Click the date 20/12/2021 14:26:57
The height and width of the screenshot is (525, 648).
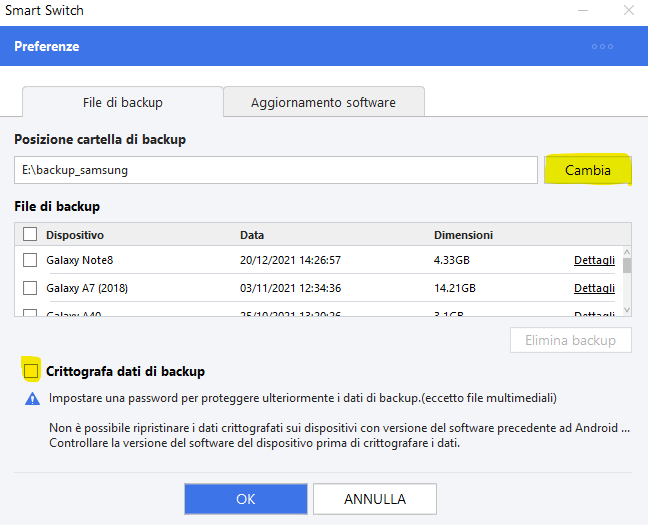pos(290,260)
